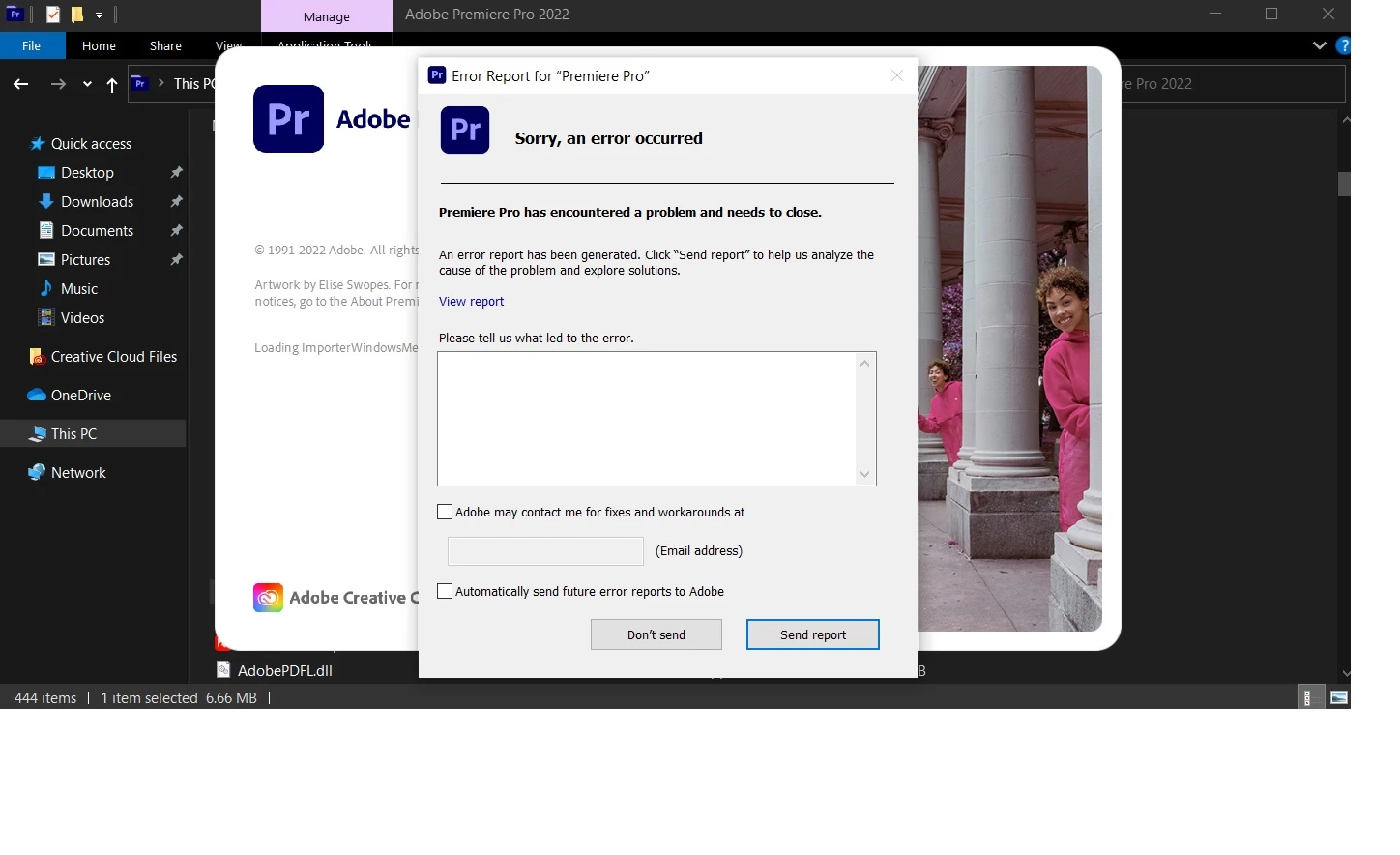Screen dimensions: 1400x855
Task: Close the Error Report dialog
Action: click(897, 75)
